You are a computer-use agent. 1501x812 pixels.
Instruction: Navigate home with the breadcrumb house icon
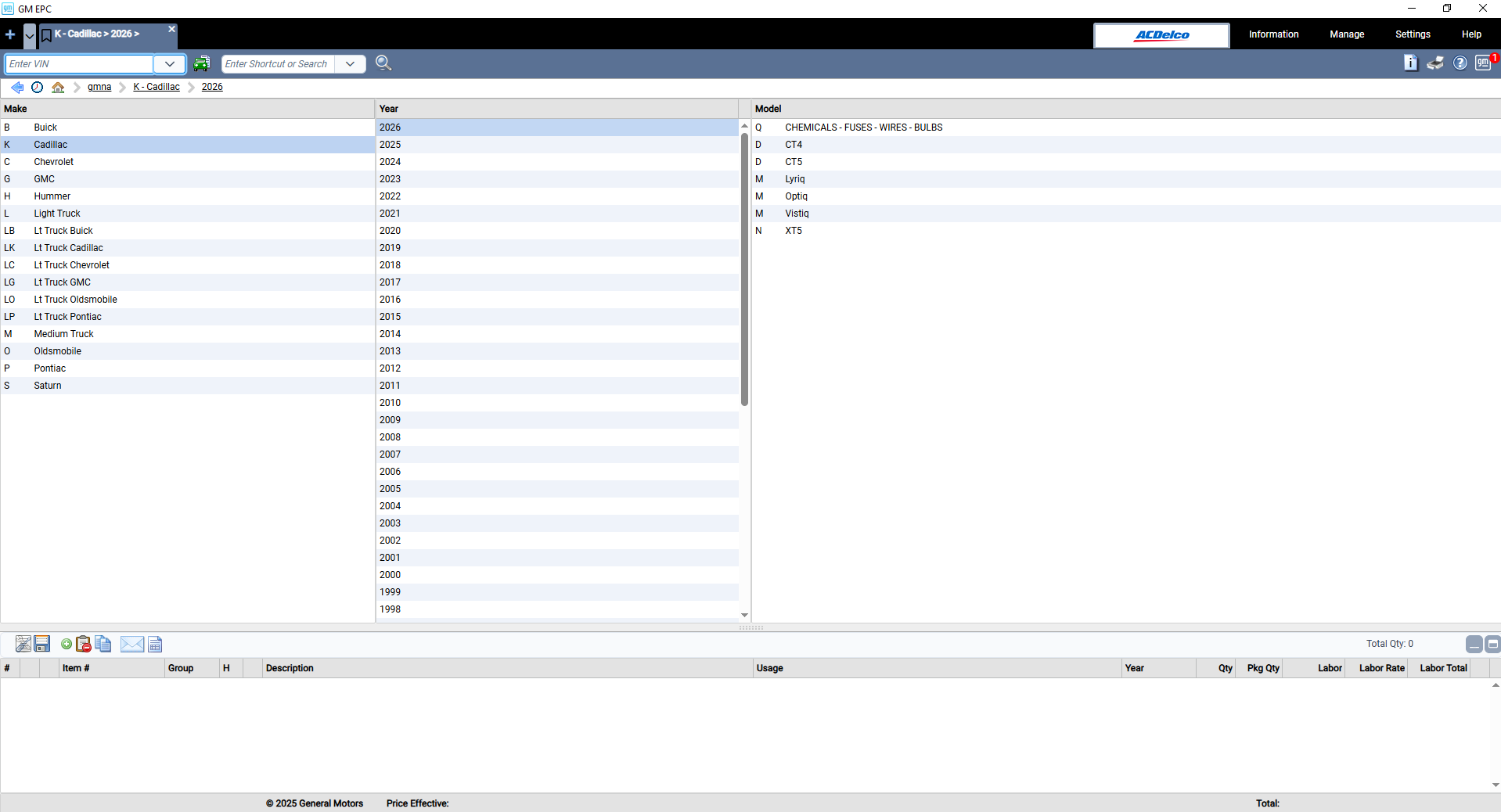(58, 87)
